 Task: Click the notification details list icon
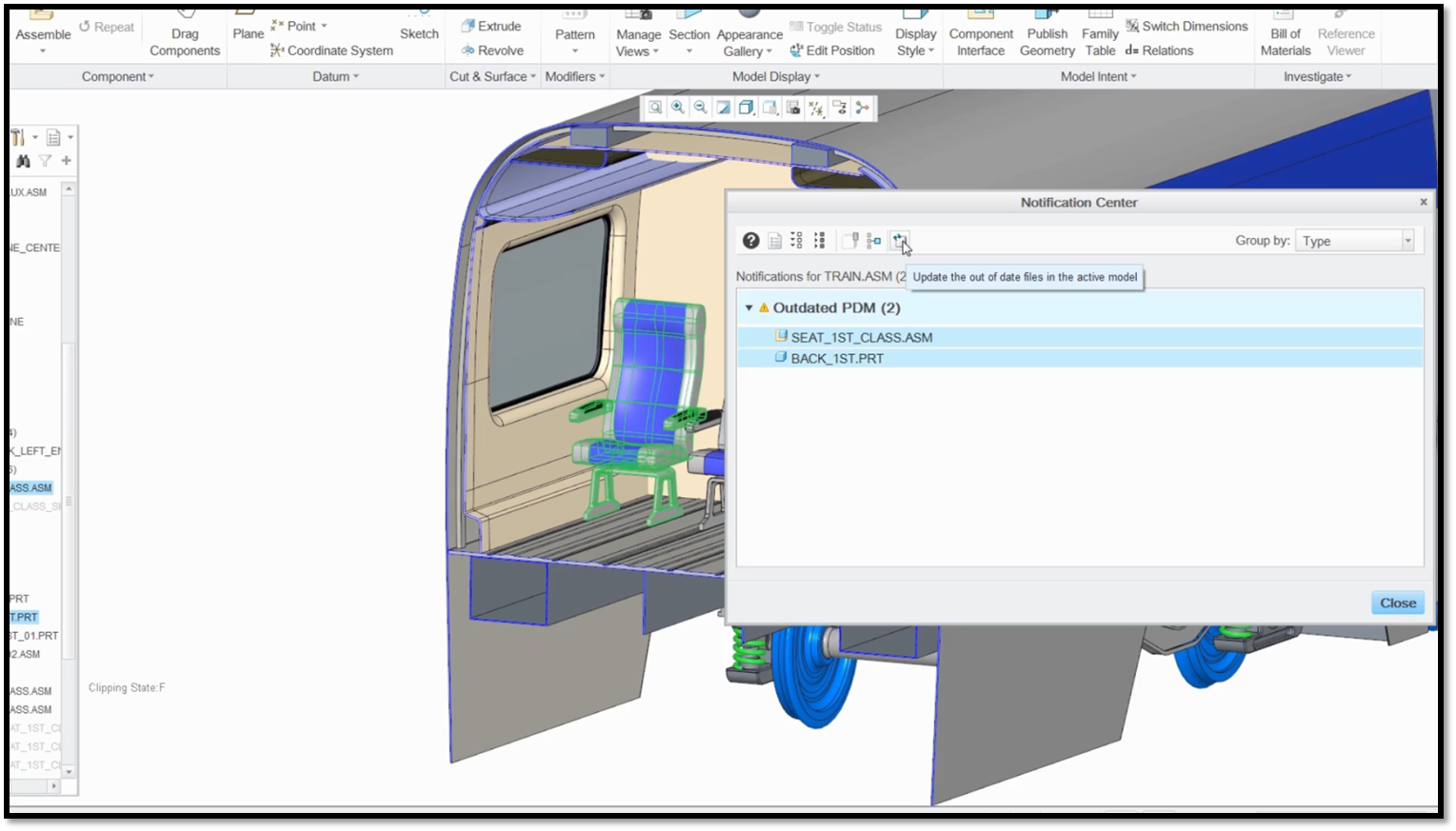(775, 241)
